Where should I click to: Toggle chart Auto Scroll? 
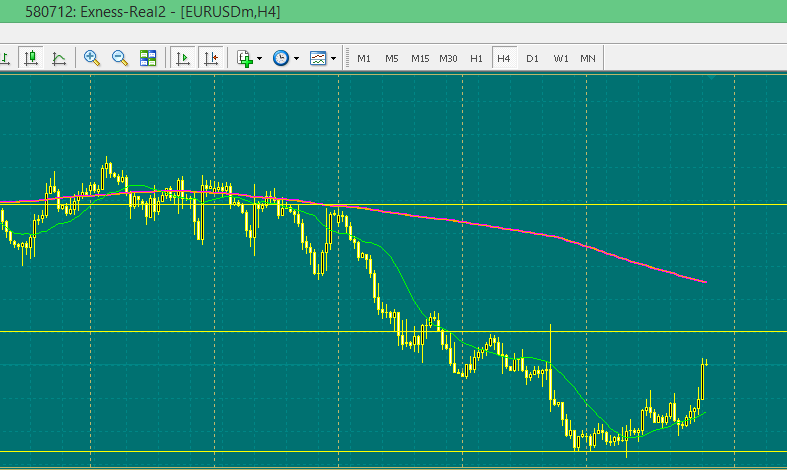point(183,58)
